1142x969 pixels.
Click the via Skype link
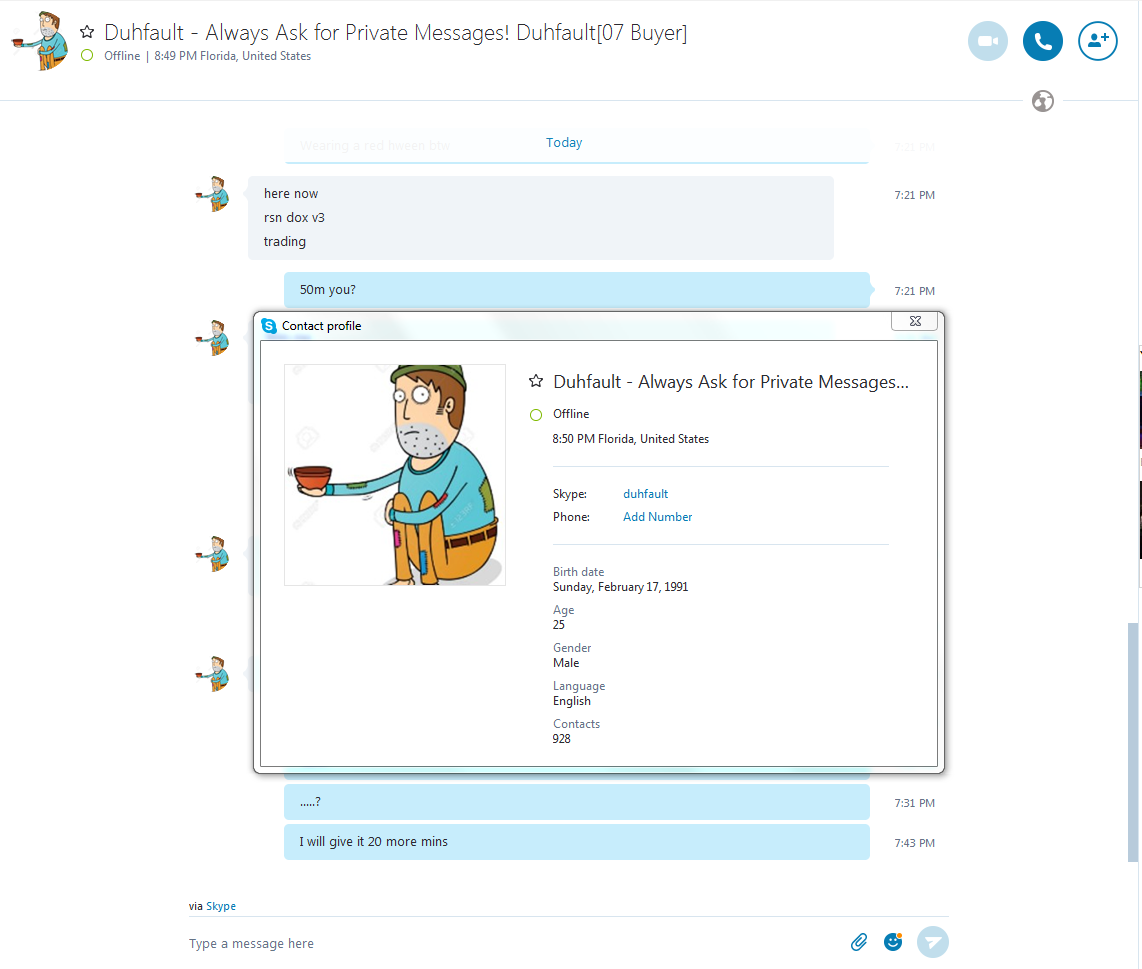(221, 906)
